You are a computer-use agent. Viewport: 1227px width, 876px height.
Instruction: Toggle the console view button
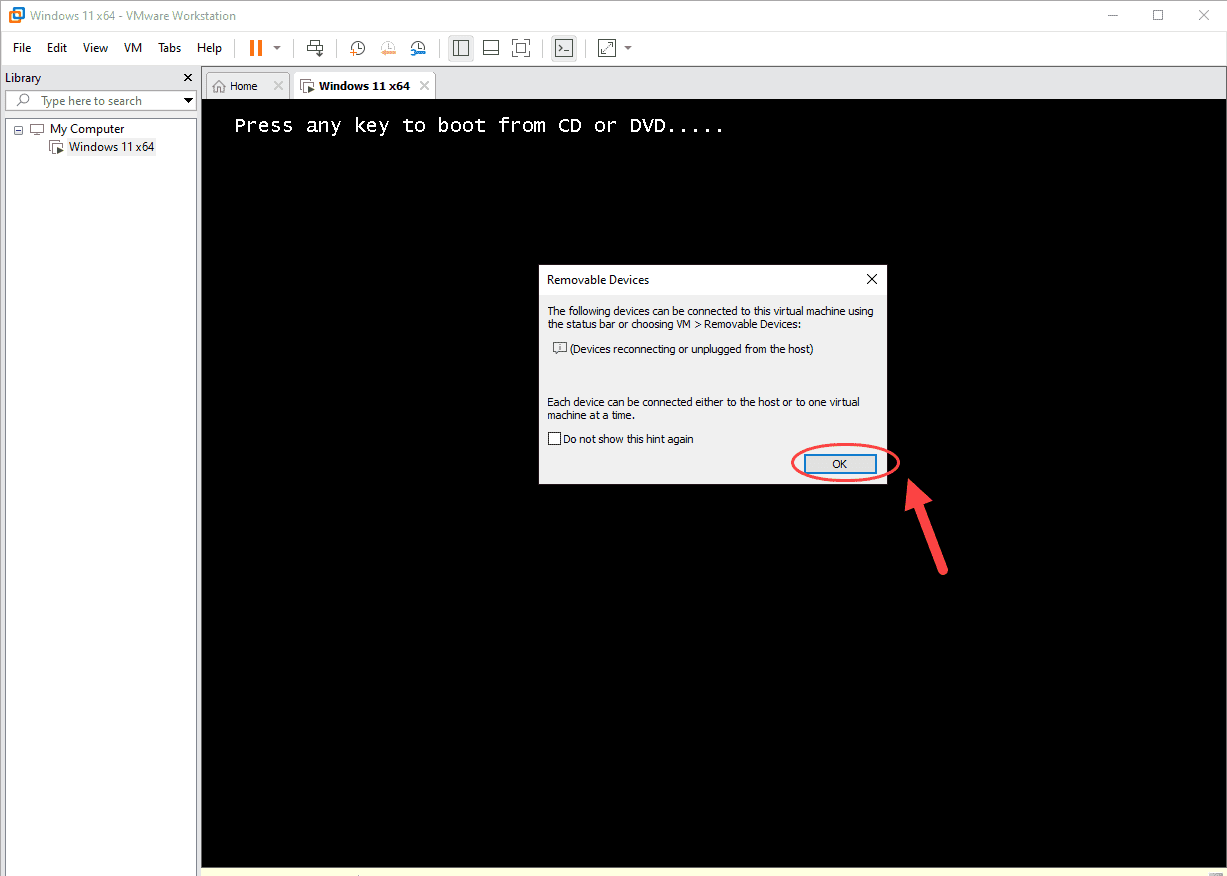(564, 48)
